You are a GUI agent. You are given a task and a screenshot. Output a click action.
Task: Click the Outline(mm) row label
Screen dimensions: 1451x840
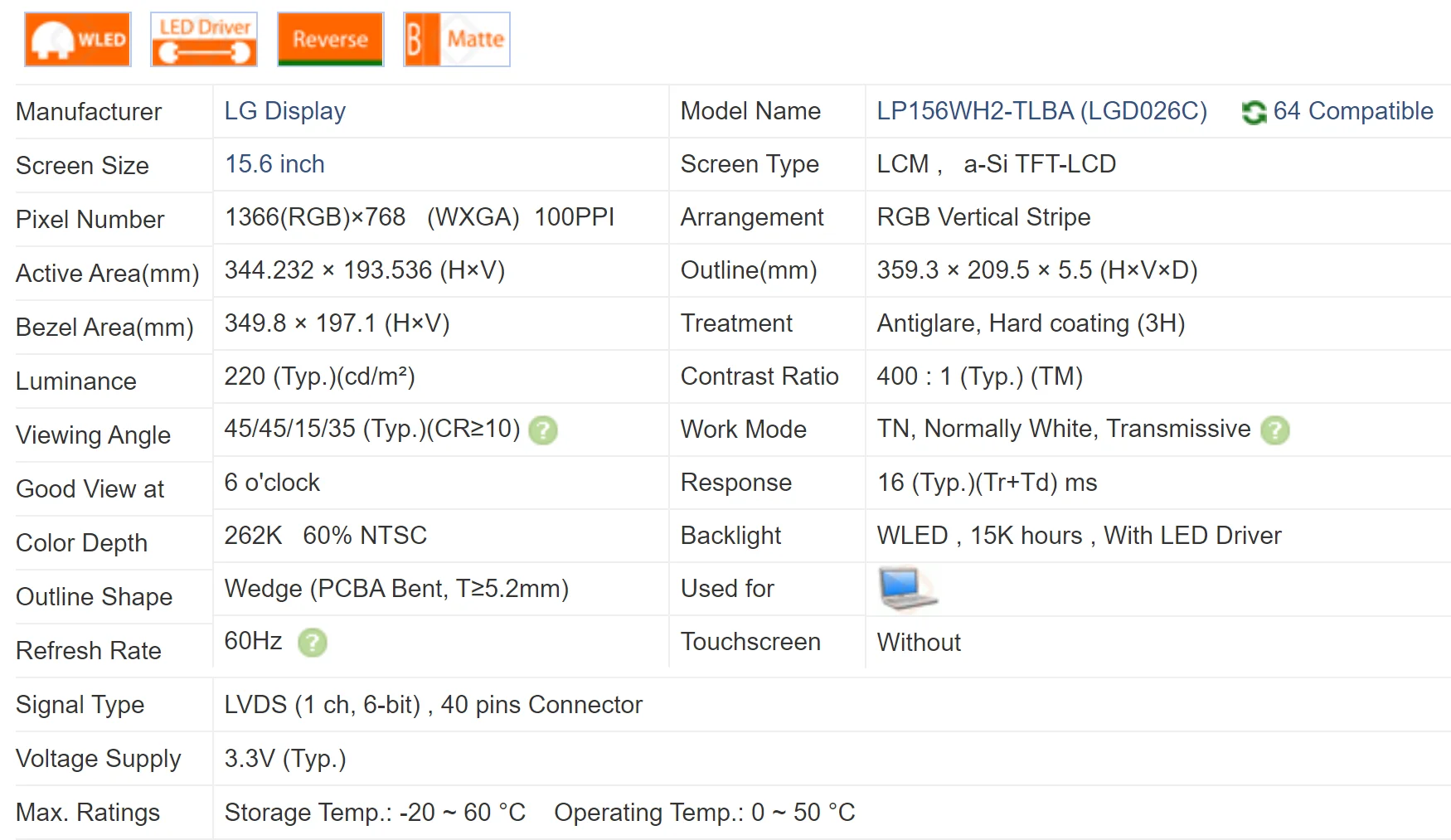tap(749, 269)
